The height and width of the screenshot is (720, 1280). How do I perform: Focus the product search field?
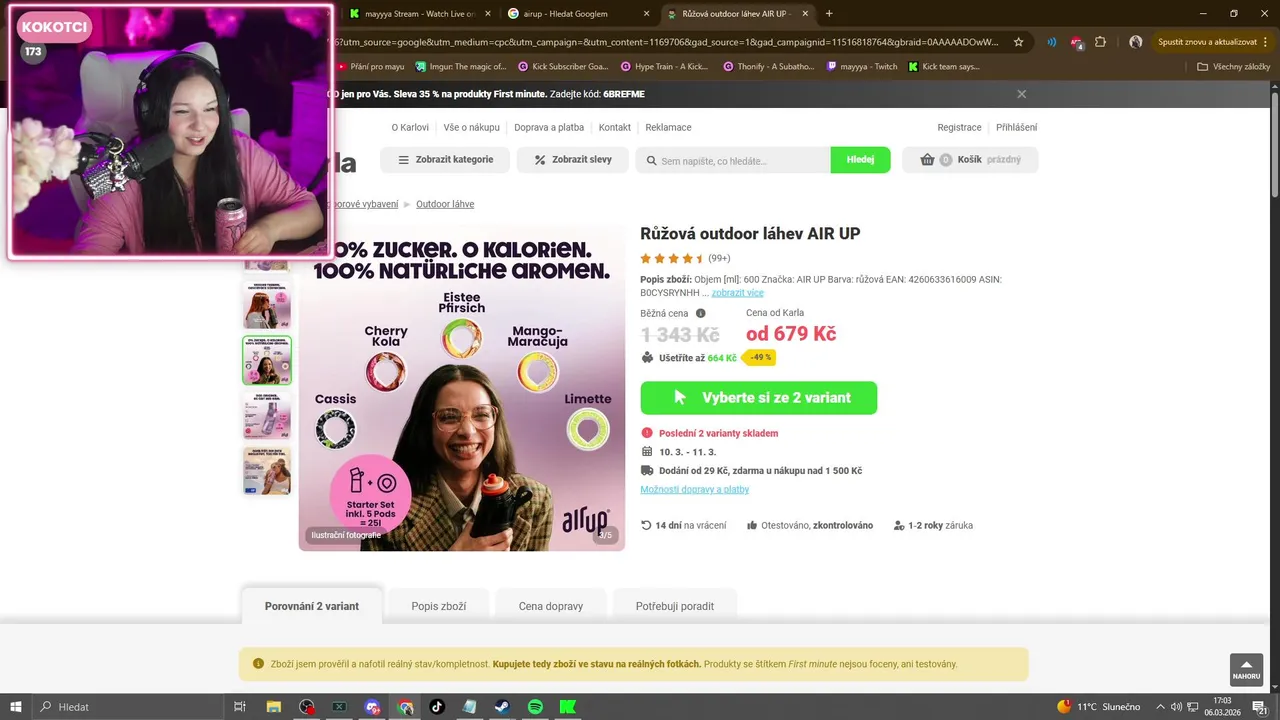point(733,160)
